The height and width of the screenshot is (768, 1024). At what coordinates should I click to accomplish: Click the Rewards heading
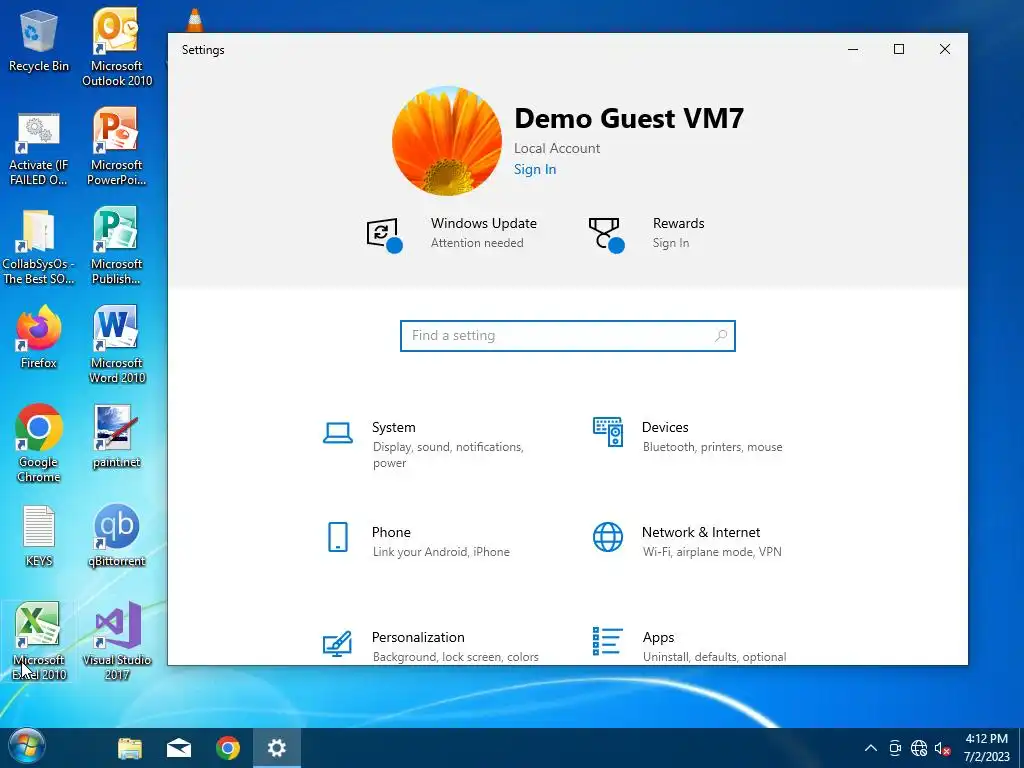[x=679, y=223]
